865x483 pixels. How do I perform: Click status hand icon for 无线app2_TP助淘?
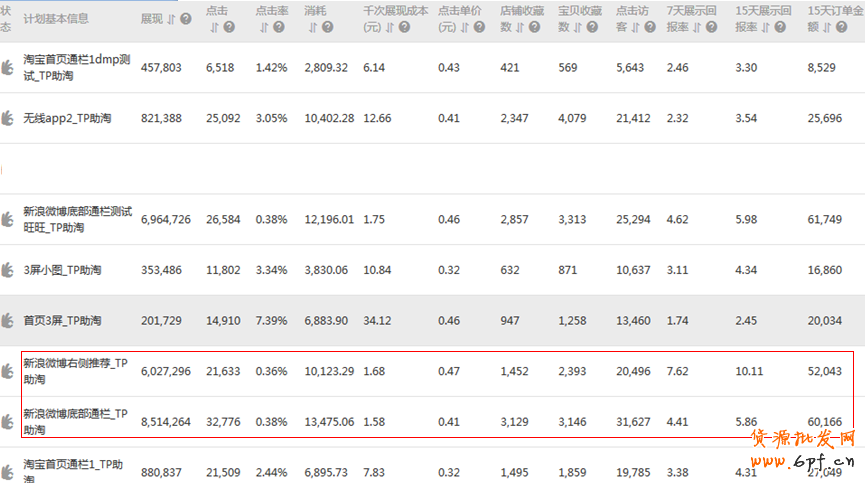click(7, 118)
